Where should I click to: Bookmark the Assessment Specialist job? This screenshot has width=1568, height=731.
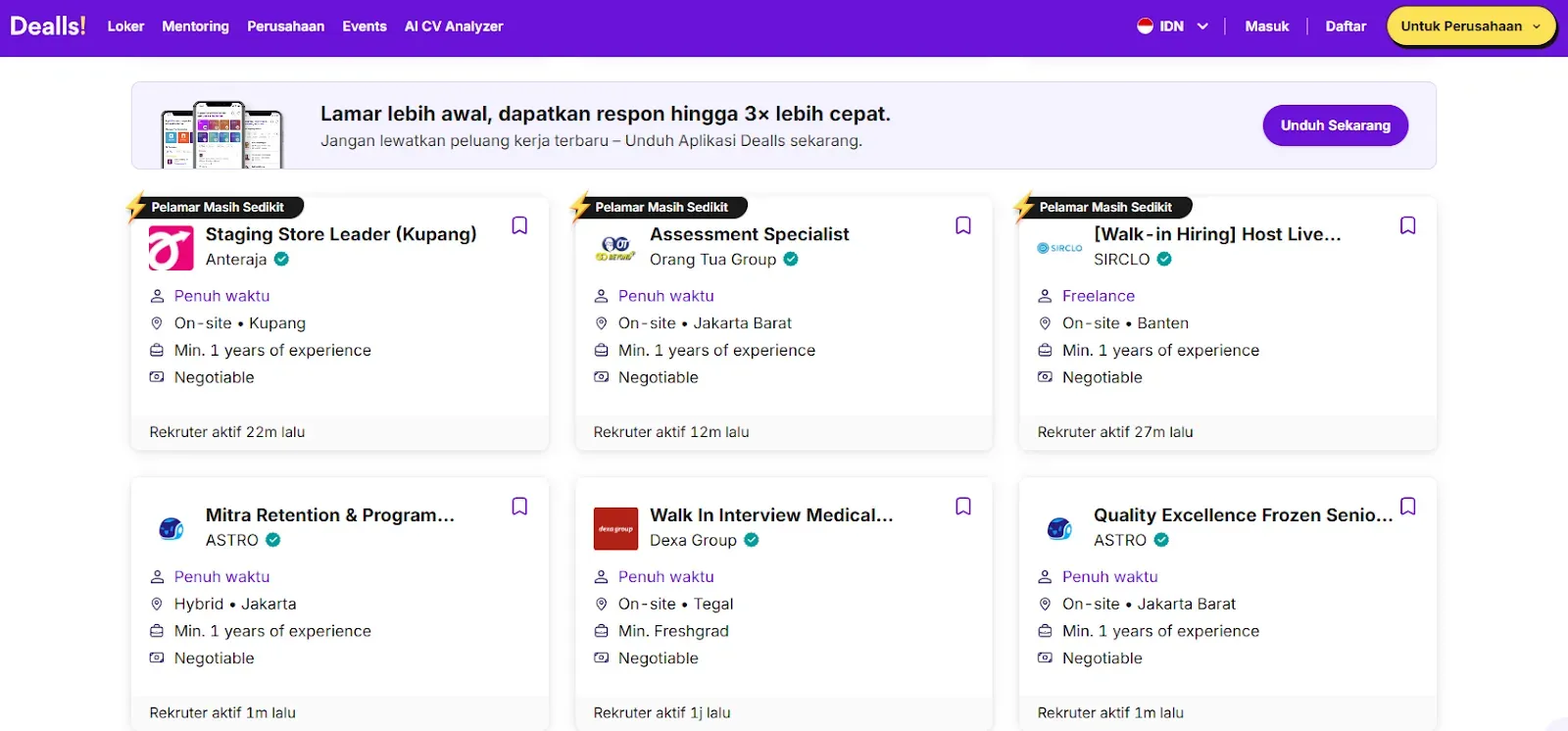(x=963, y=225)
